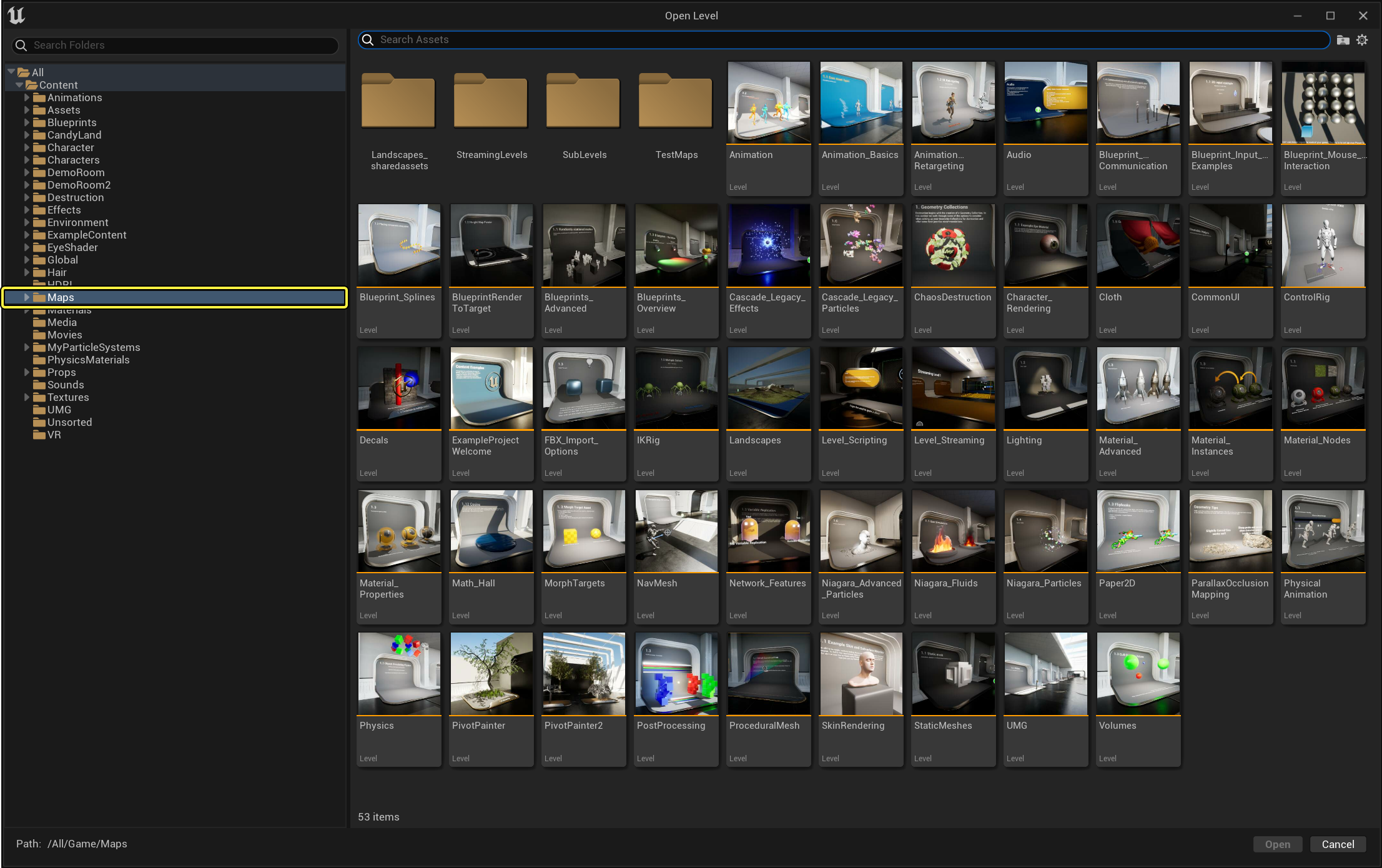This screenshot has height=868, width=1382.
Task: Click the settings gear icon
Action: (x=1362, y=40)
